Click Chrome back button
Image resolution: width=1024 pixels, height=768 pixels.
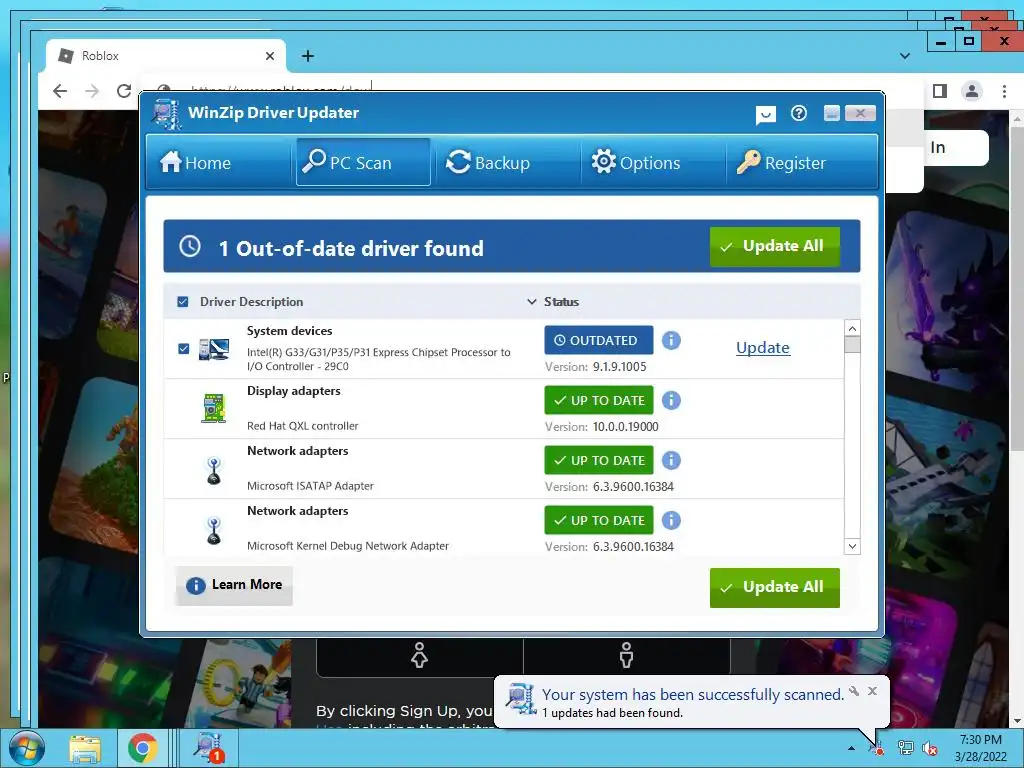point(60,91)
